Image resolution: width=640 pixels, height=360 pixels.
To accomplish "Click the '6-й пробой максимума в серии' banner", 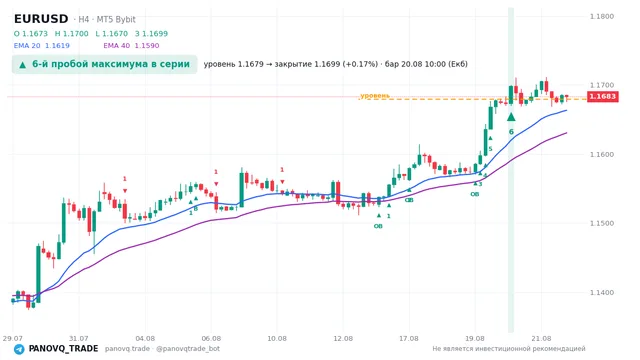I will [x=104, y=64].
